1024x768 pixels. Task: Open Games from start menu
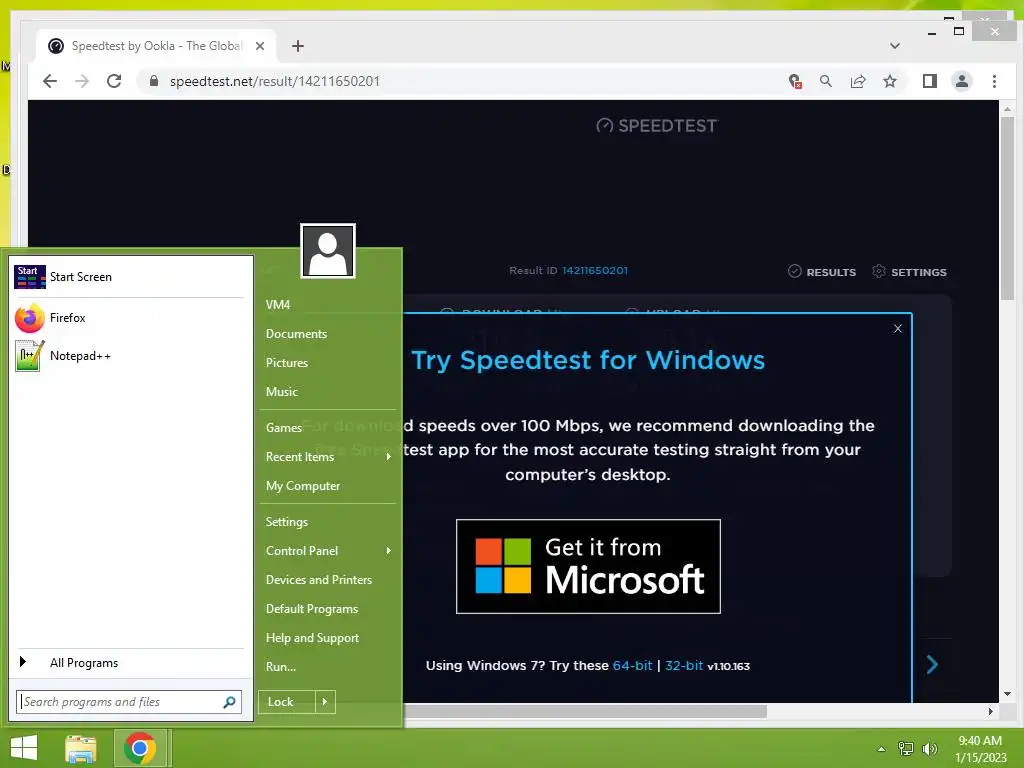click(x=328, y=428)
